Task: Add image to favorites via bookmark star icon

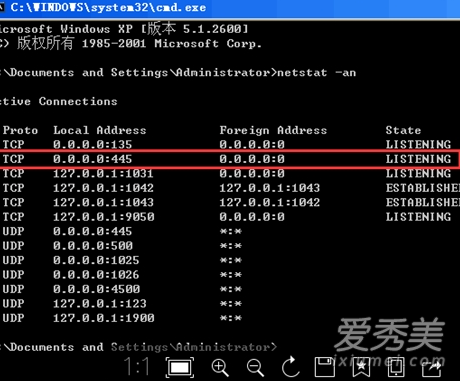Action: tap(361, 367)
